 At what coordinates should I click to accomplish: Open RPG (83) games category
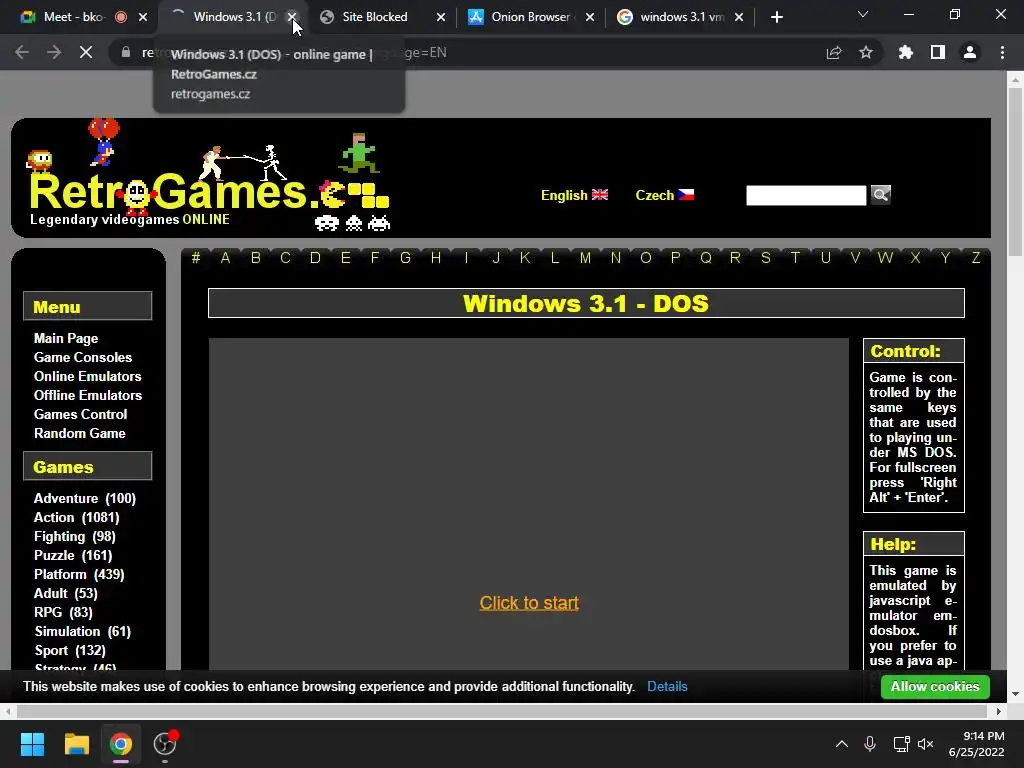coord(63,612)
